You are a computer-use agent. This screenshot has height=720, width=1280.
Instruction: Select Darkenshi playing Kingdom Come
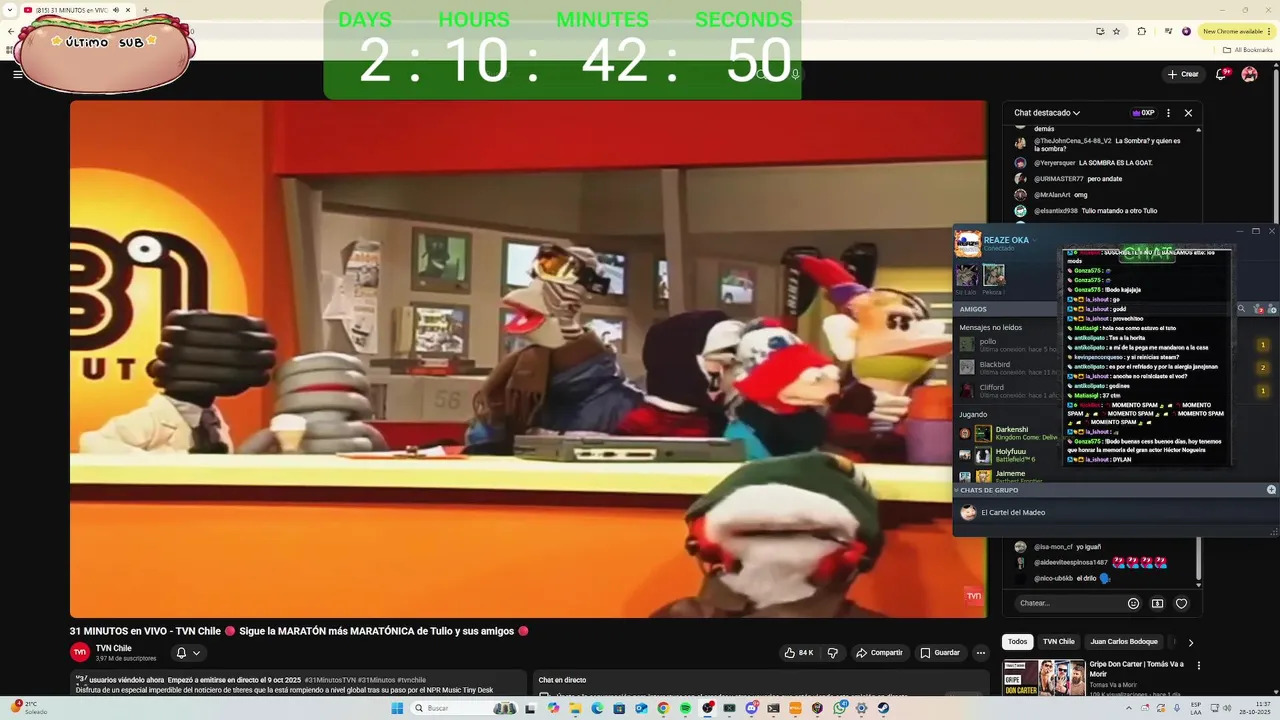click(x=1008, y=433)
